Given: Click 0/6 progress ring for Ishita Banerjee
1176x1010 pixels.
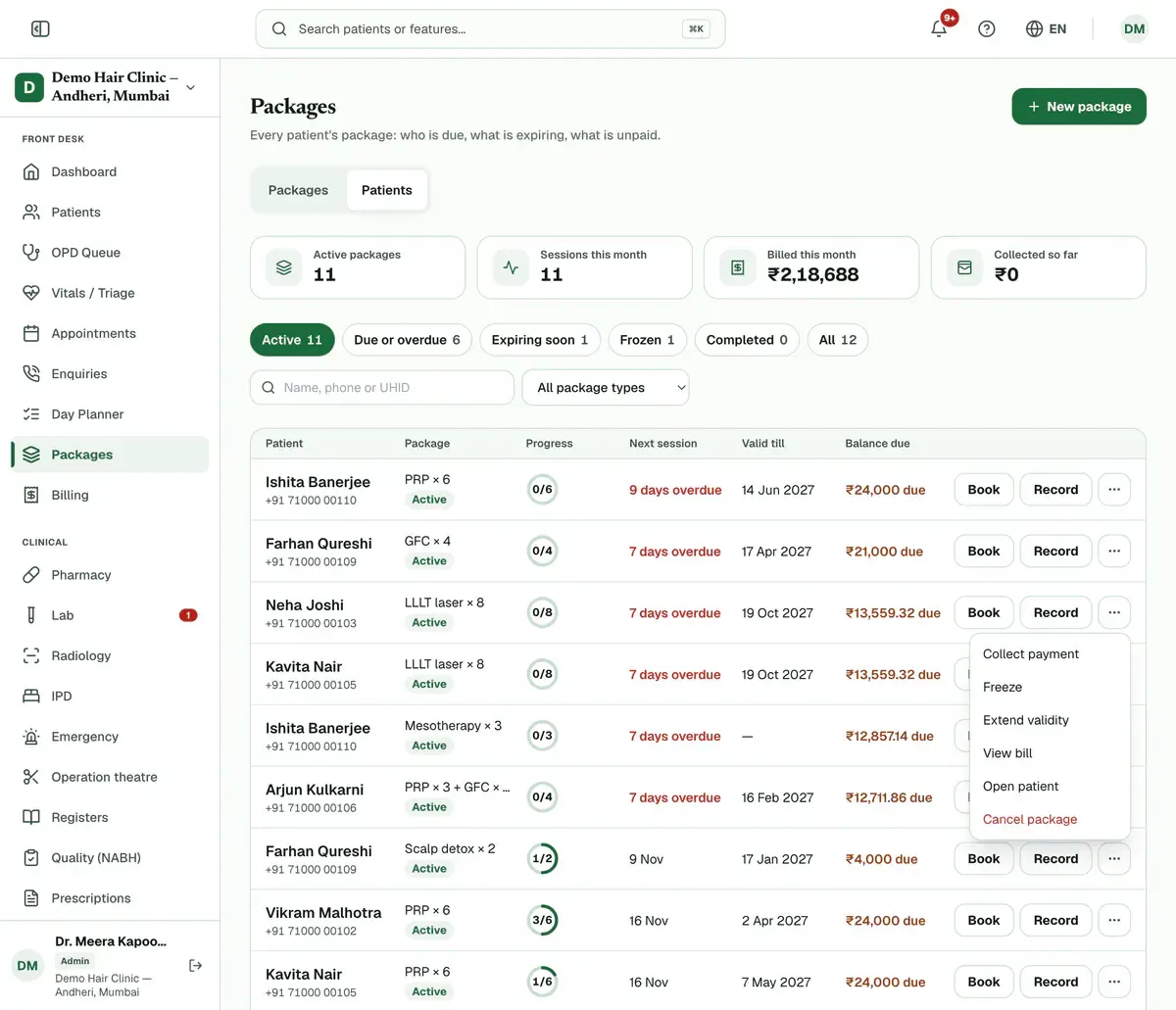Looking at the screenshot, I should [542, 490].
